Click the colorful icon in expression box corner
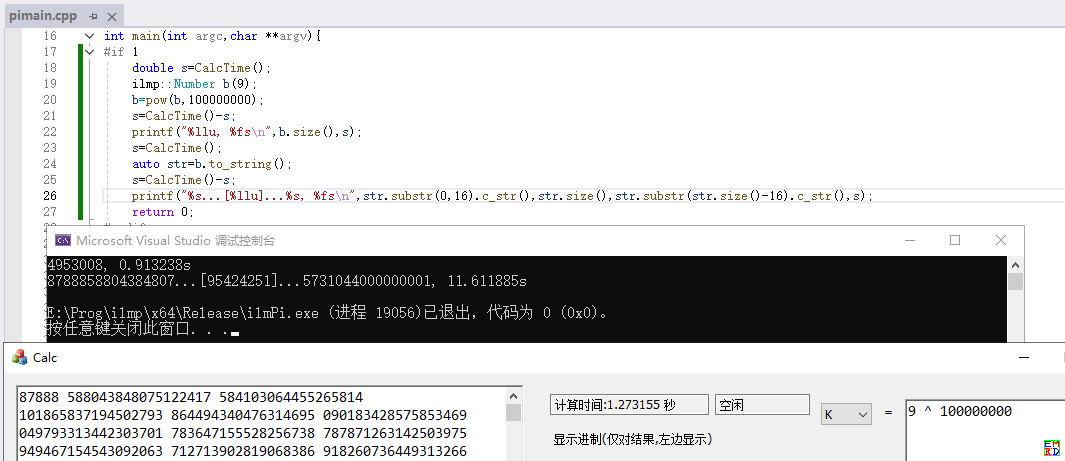This screenshot has width=1065, height=461. coord(1051,448)
